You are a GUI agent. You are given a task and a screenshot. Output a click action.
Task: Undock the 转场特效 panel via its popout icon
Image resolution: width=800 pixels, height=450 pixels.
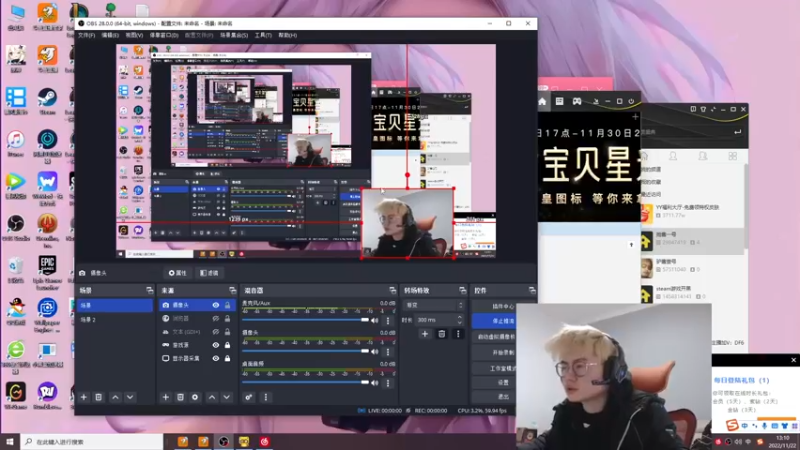click(462, 290)
